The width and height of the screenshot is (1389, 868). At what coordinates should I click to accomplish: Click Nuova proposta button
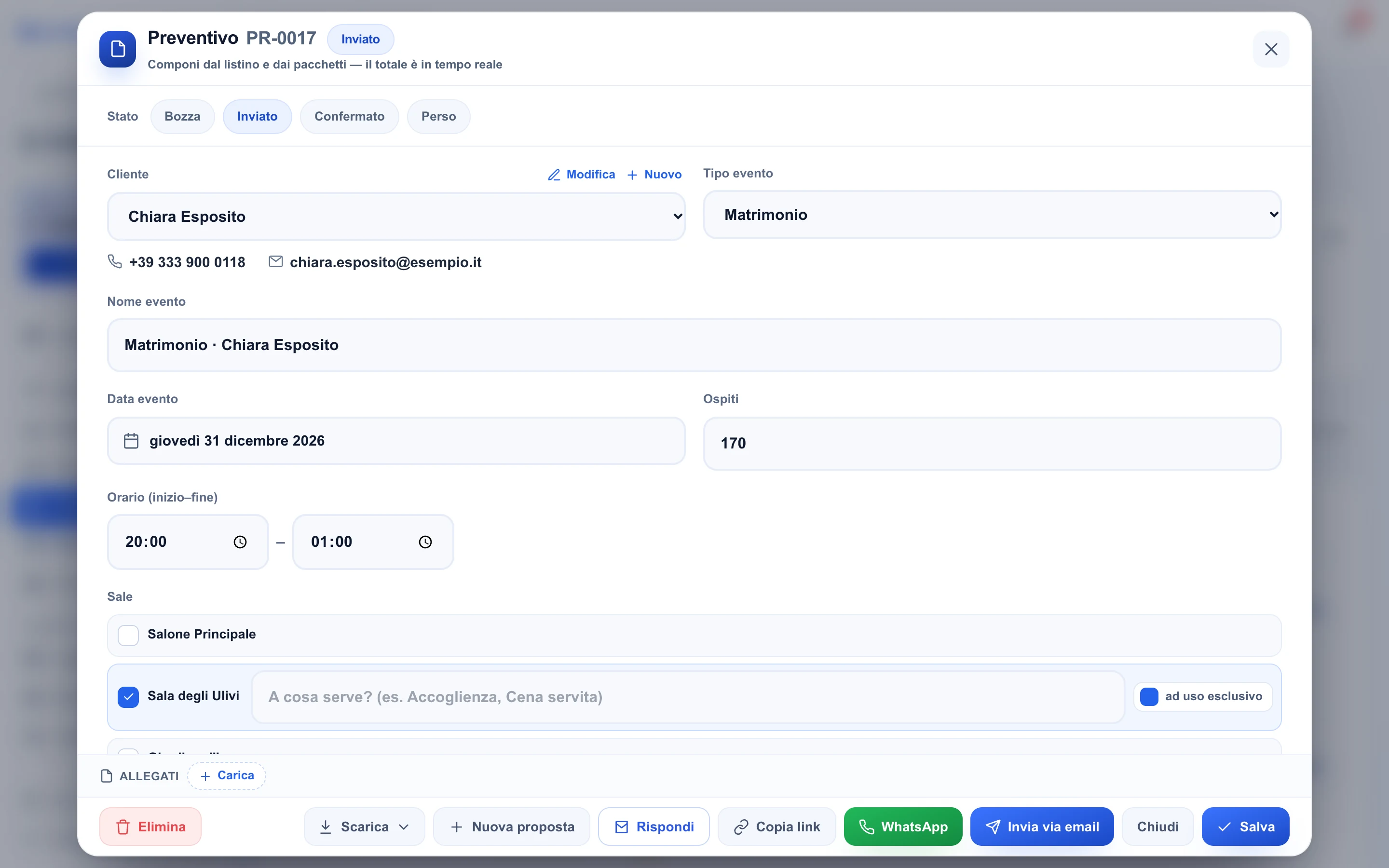click(x=511, y=827)
